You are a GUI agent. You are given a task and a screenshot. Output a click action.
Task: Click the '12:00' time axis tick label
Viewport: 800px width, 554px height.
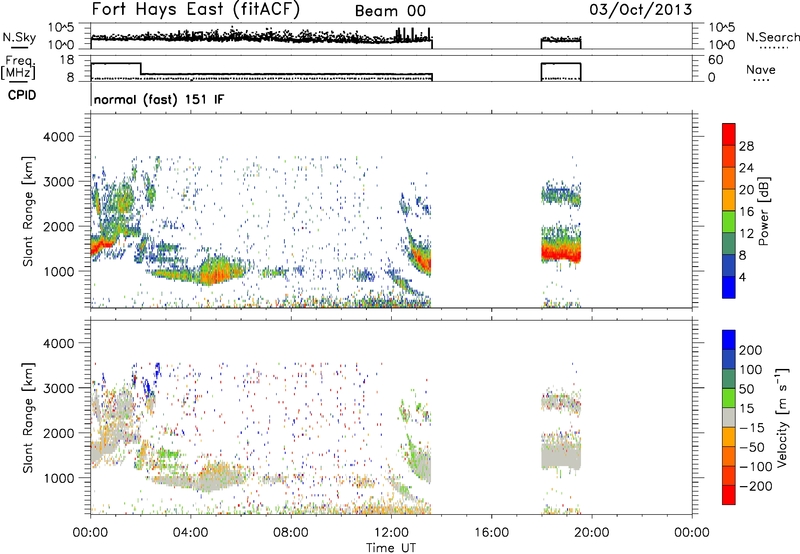(391, 533)
